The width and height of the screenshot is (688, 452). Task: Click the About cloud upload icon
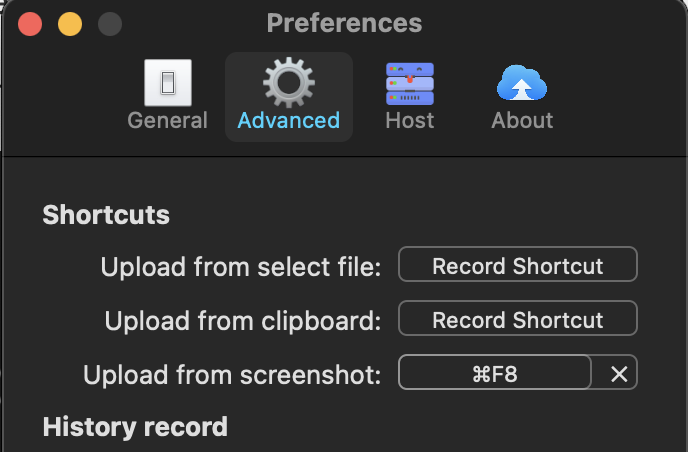[x=522, y=83]
